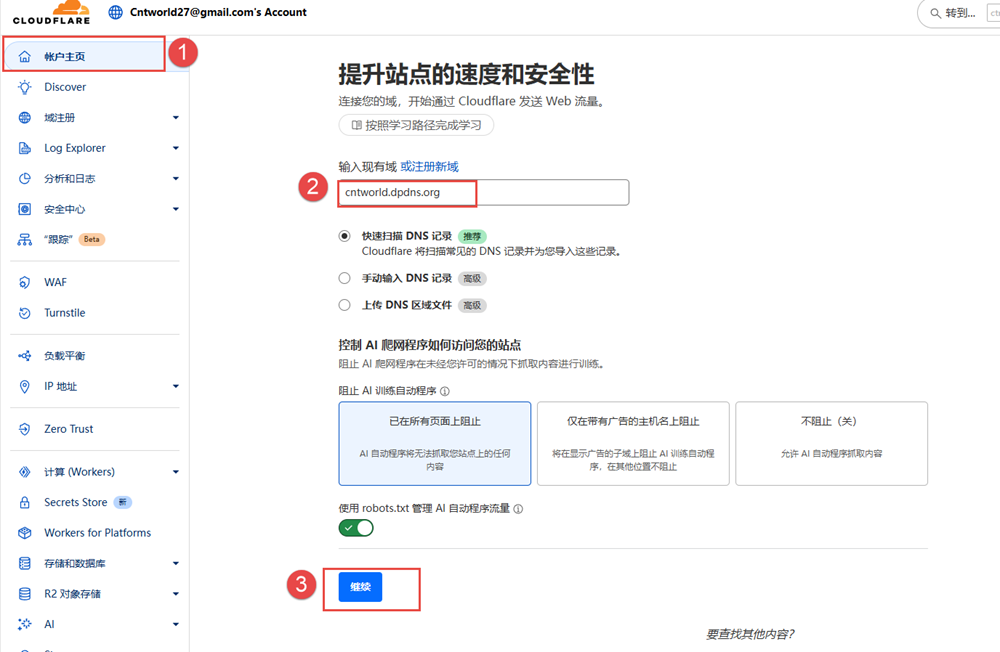Image resolution: width=1000 pixels, height=652 pixels.
Task: Click the globe icon beside account name
Action: pyautogui.click(x=115, y=12)
